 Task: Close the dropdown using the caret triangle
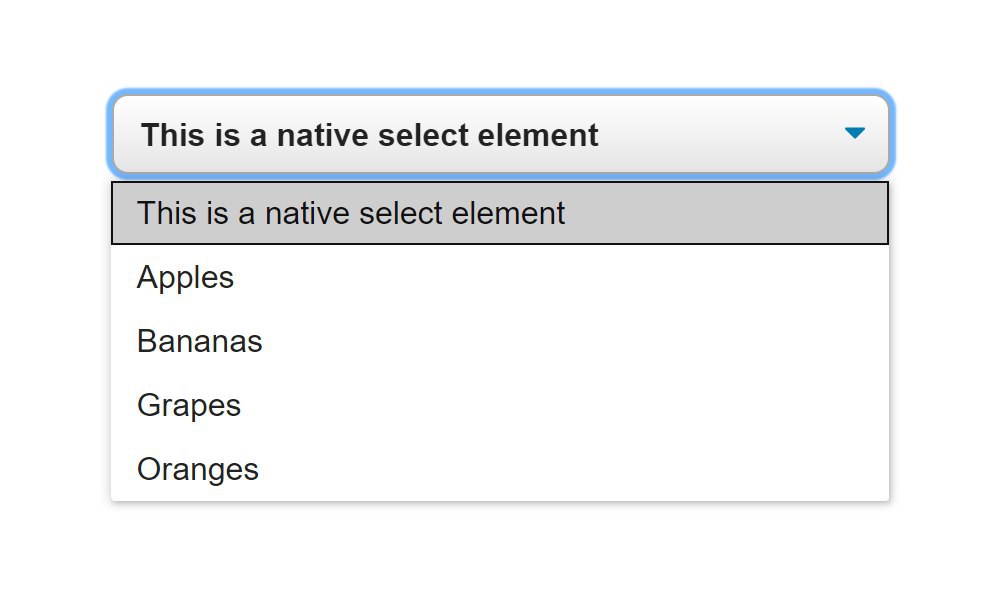point(855,133)
